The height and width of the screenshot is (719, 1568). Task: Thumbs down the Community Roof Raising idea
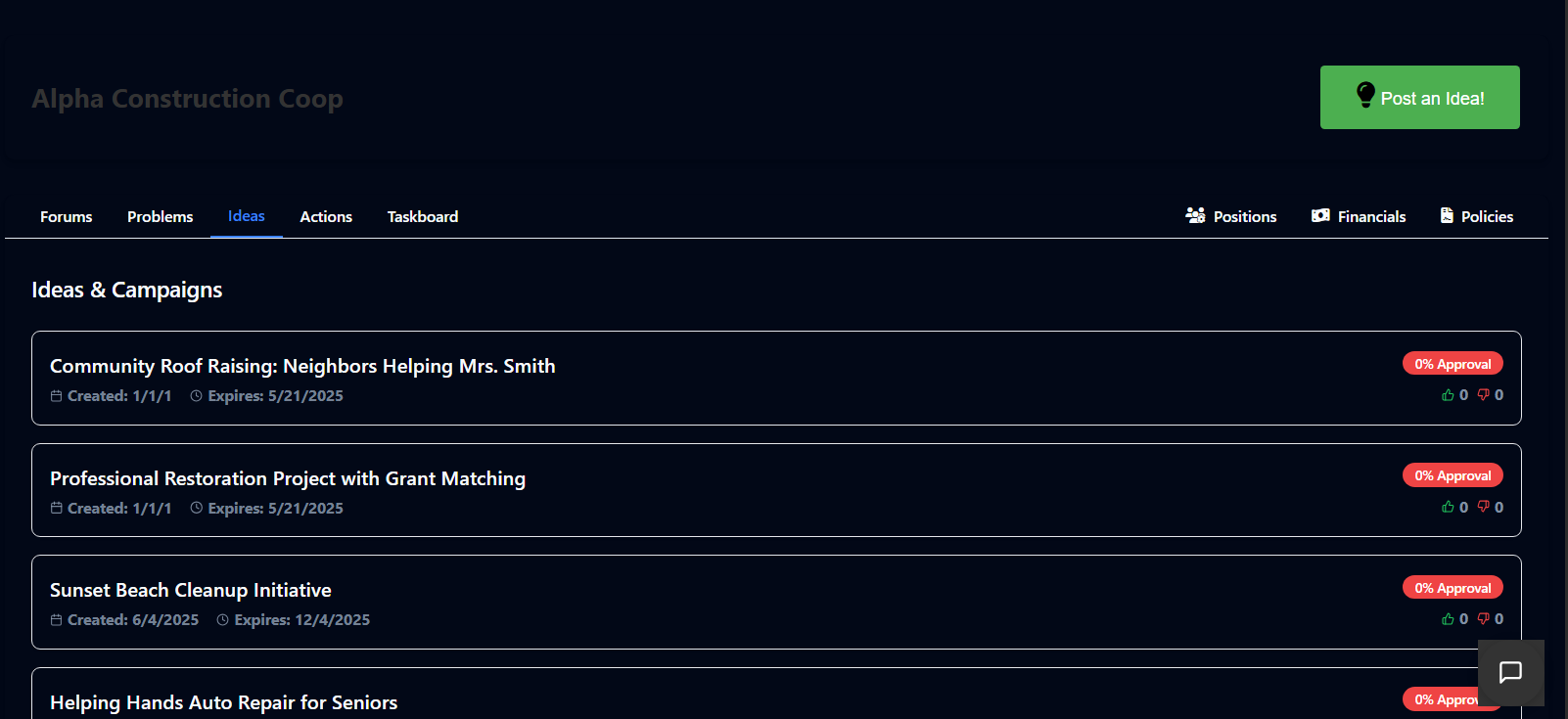[x=1483, y=395]
